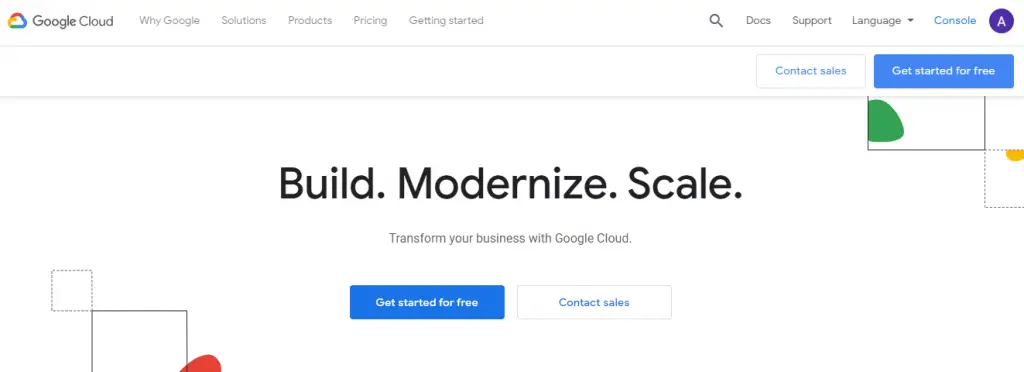The width and height of the screenshot is (1024, 372).
Task: Open the Support link
Action: pyautogui.click(x=812, y=20)
